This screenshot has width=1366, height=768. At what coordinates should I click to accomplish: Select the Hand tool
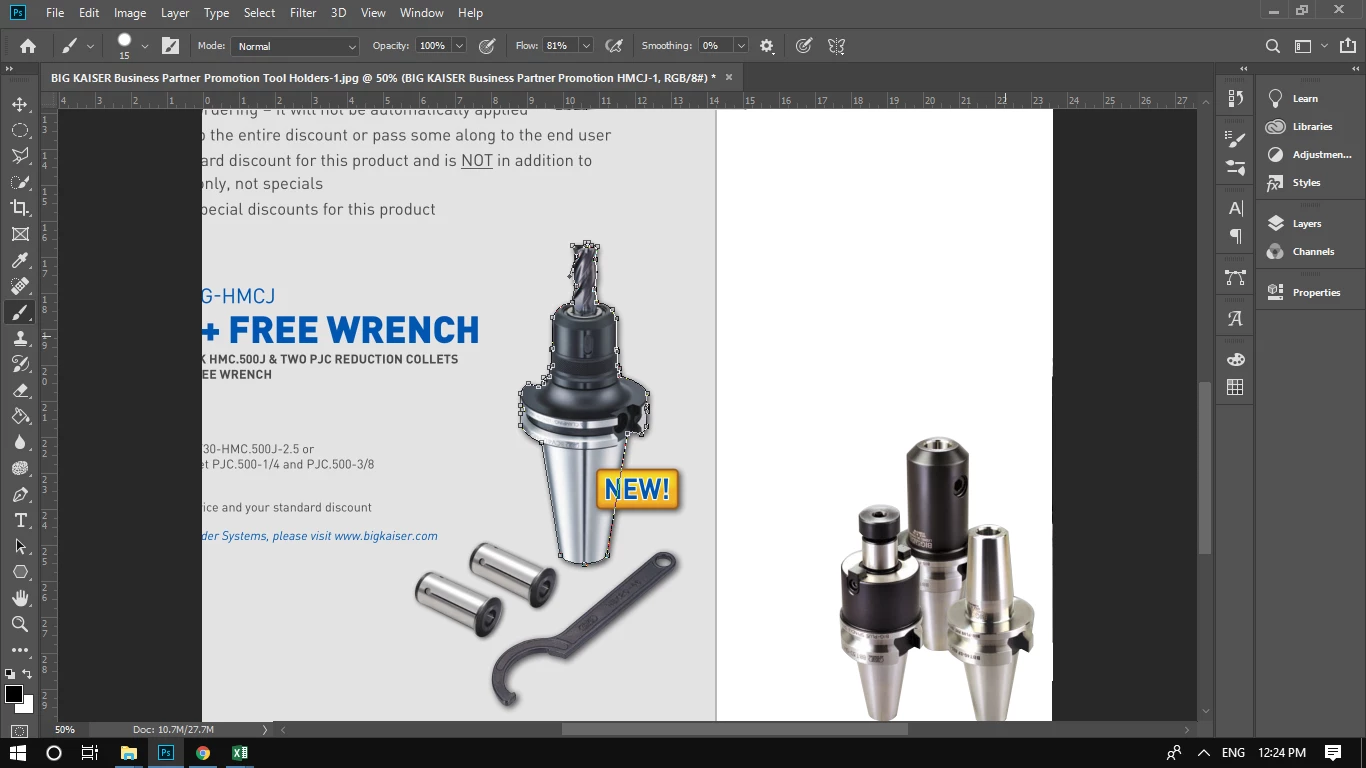click(x=20, y=598)
